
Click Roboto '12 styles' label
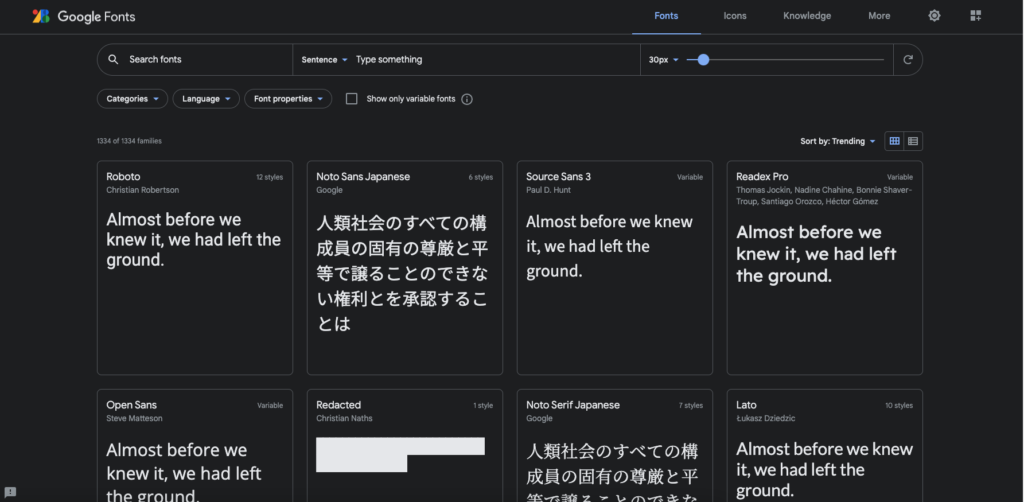(270, 177)
